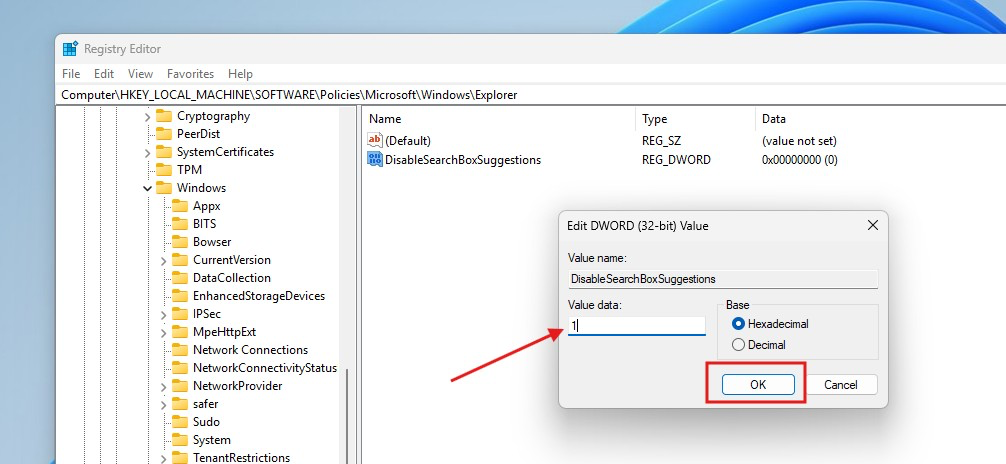Select the Decimal base option
This screenshot has width=1006, height=464.
(739, 345)
